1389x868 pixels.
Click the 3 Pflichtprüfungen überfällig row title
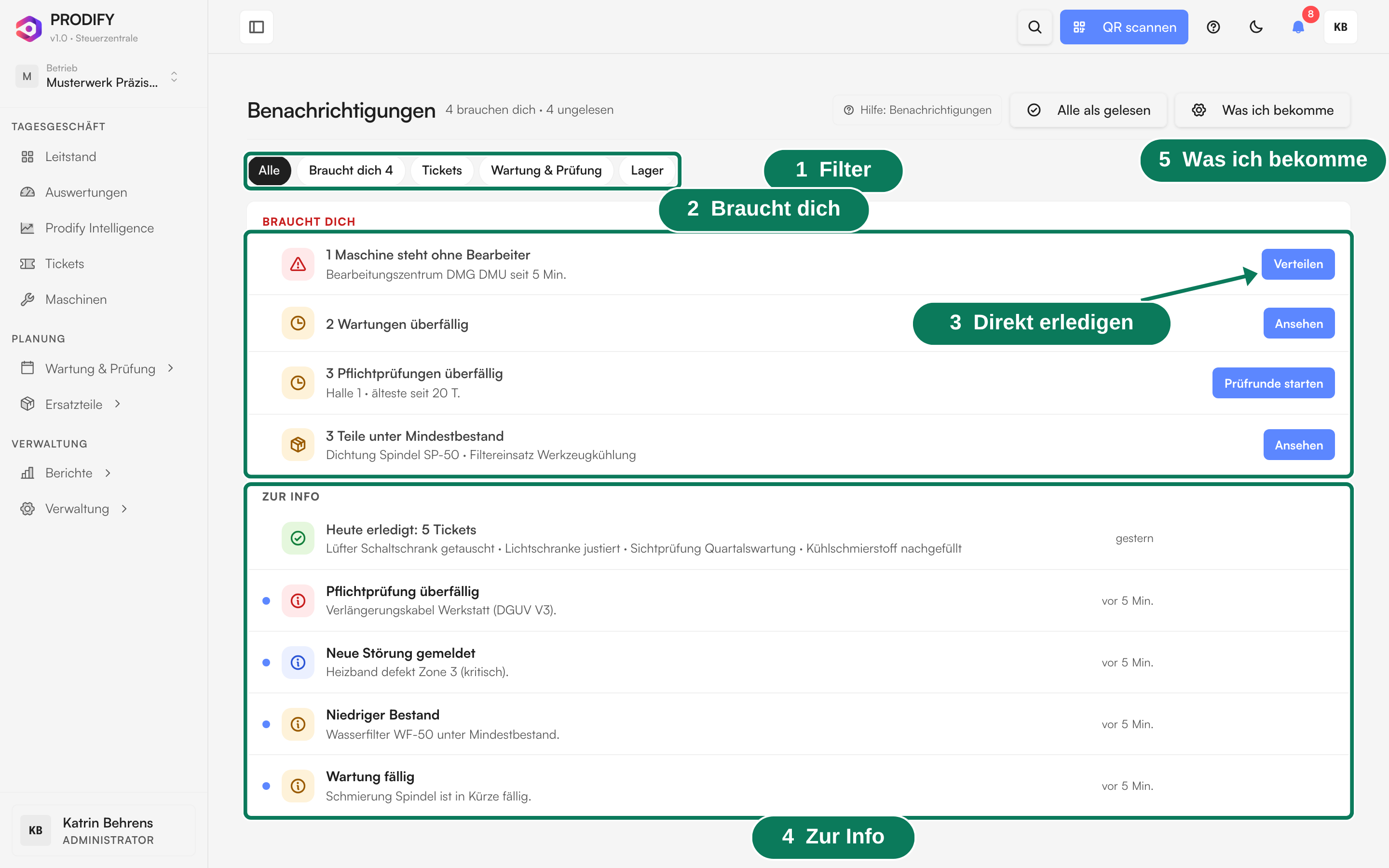coord(414,374)
